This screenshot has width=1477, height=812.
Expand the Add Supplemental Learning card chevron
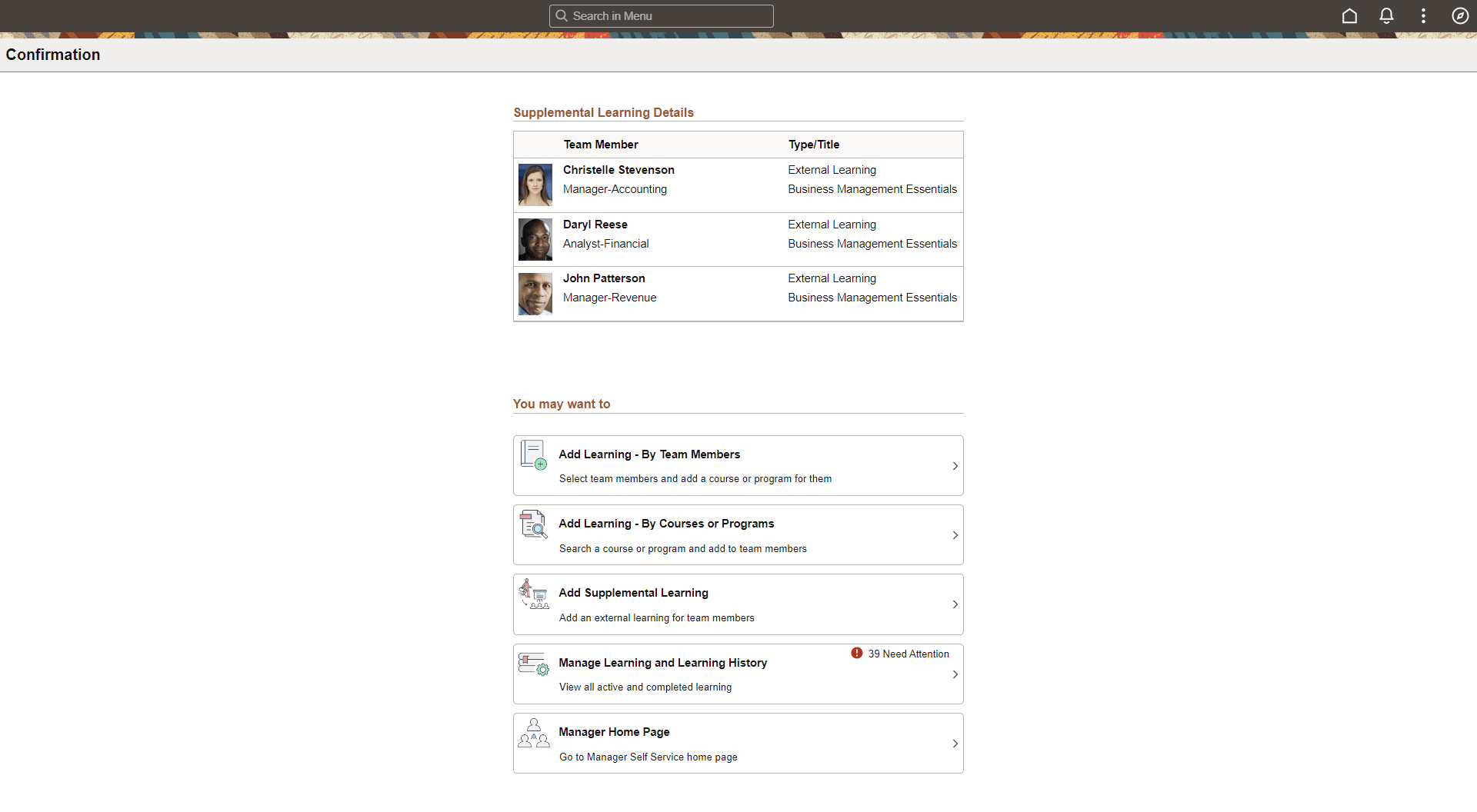pyautogui.click(x=955, y=604)
